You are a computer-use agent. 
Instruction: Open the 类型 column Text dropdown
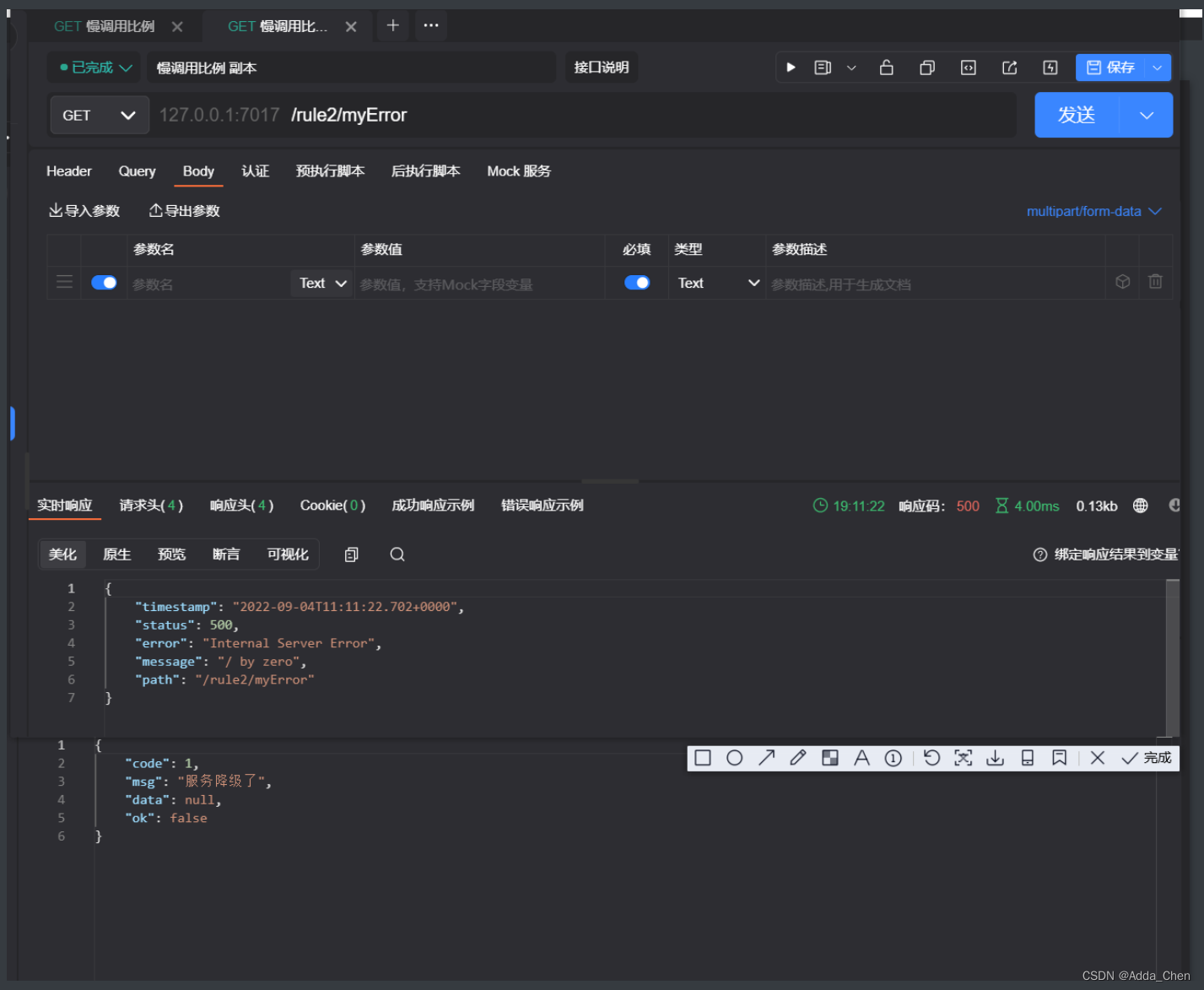pos(718,284)
